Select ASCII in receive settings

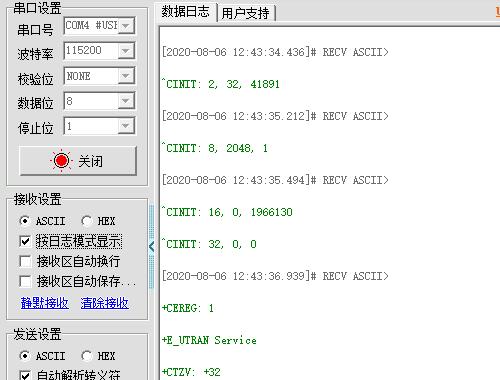pyautogui.click(x=24, y=221)
